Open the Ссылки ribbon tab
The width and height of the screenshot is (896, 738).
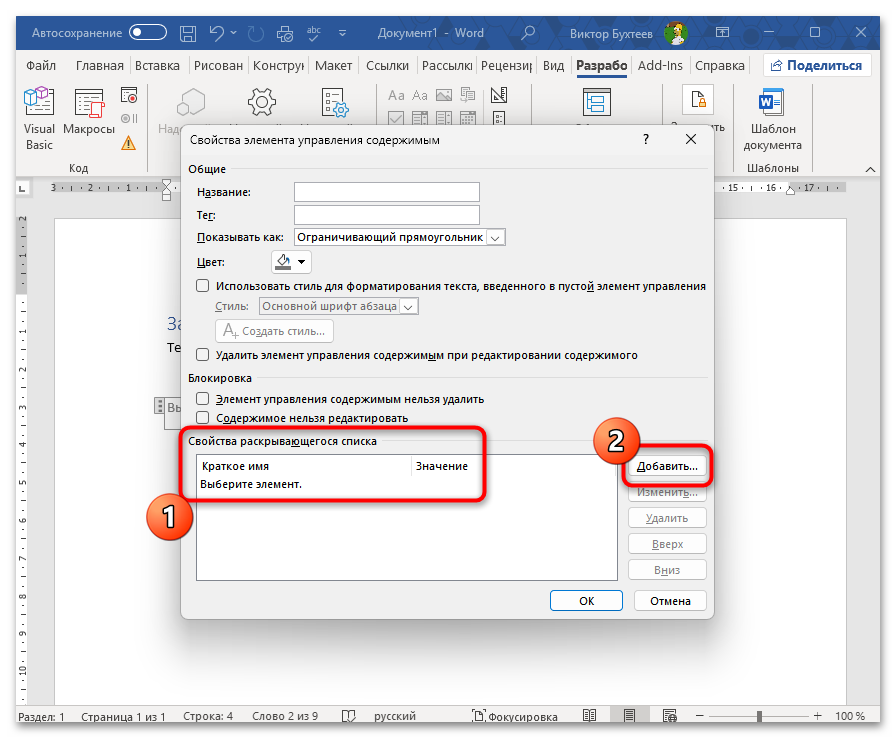pos(387,66)
